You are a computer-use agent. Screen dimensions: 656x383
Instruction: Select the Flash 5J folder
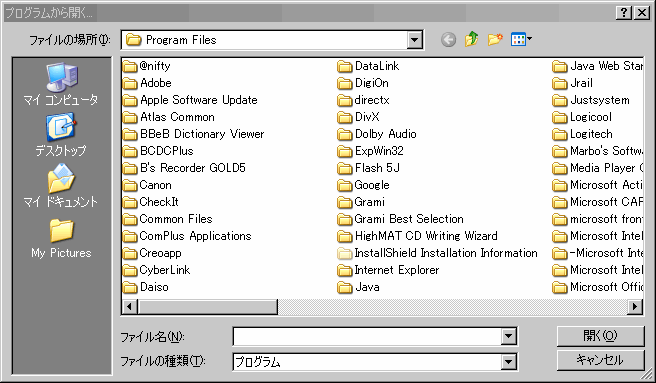369,168
